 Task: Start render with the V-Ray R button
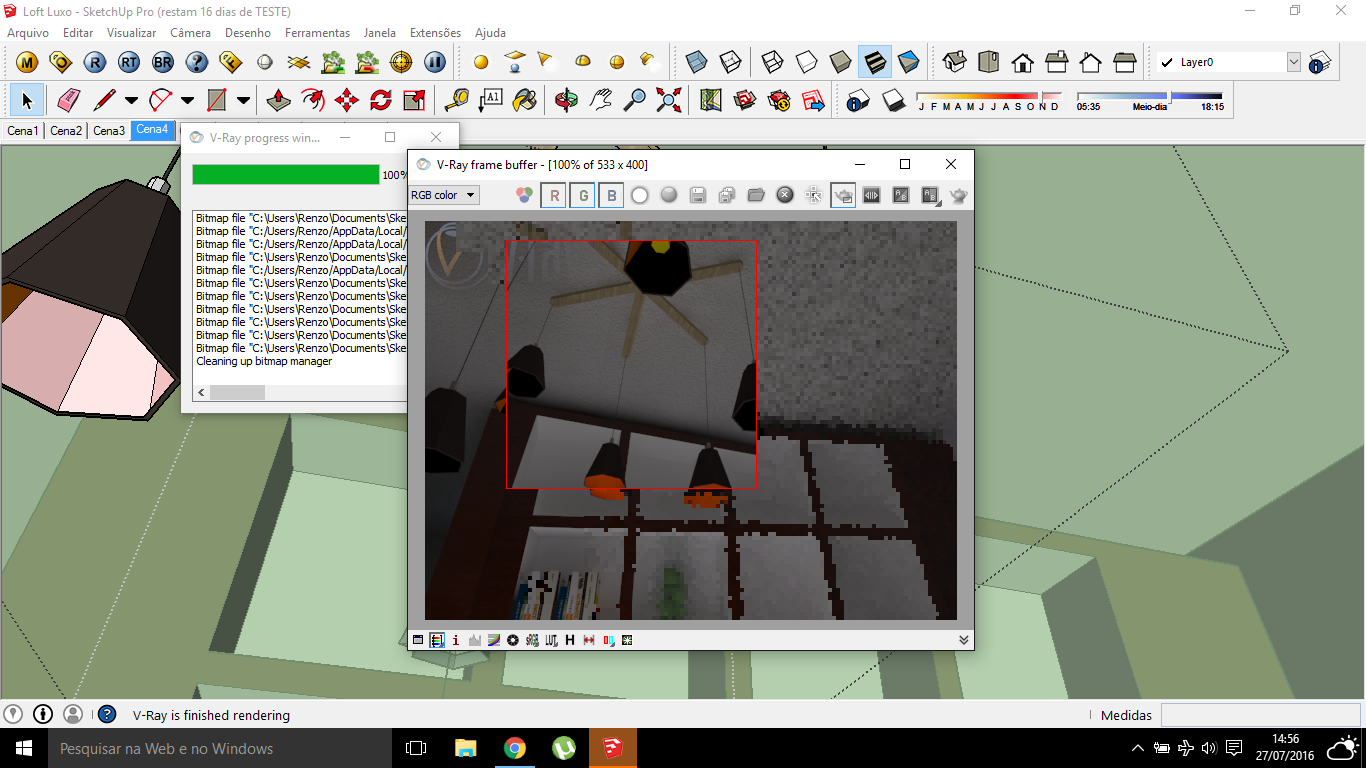(x=95, y=62)
